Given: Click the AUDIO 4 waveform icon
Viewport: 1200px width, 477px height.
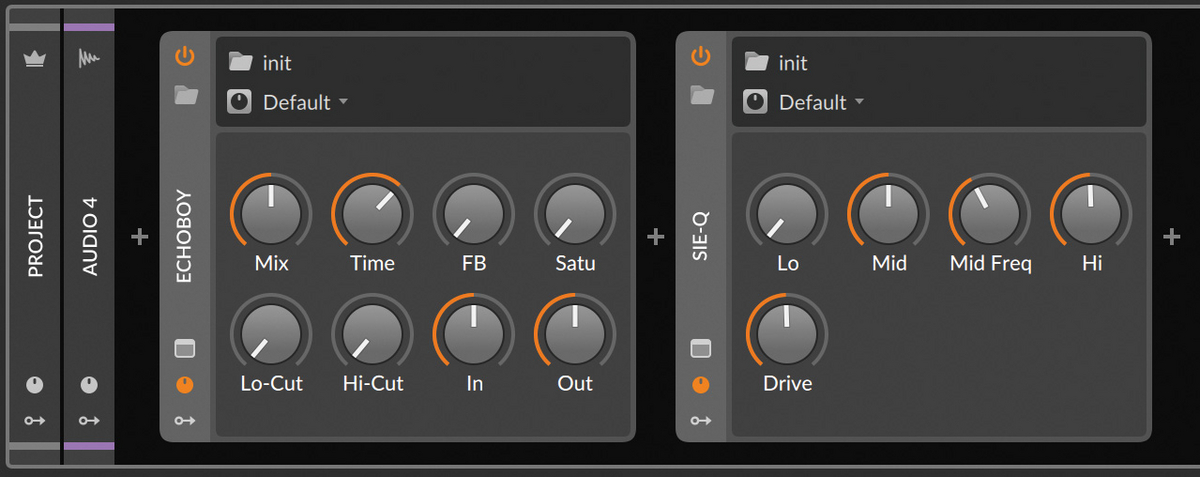Looking at the screenshot, I should (x=89, y=59).
